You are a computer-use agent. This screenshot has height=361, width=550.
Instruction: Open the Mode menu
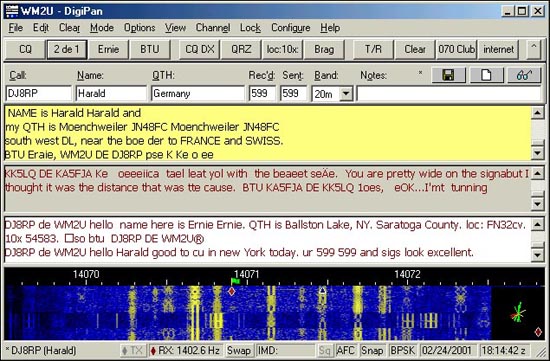click(x=102, y=28)
